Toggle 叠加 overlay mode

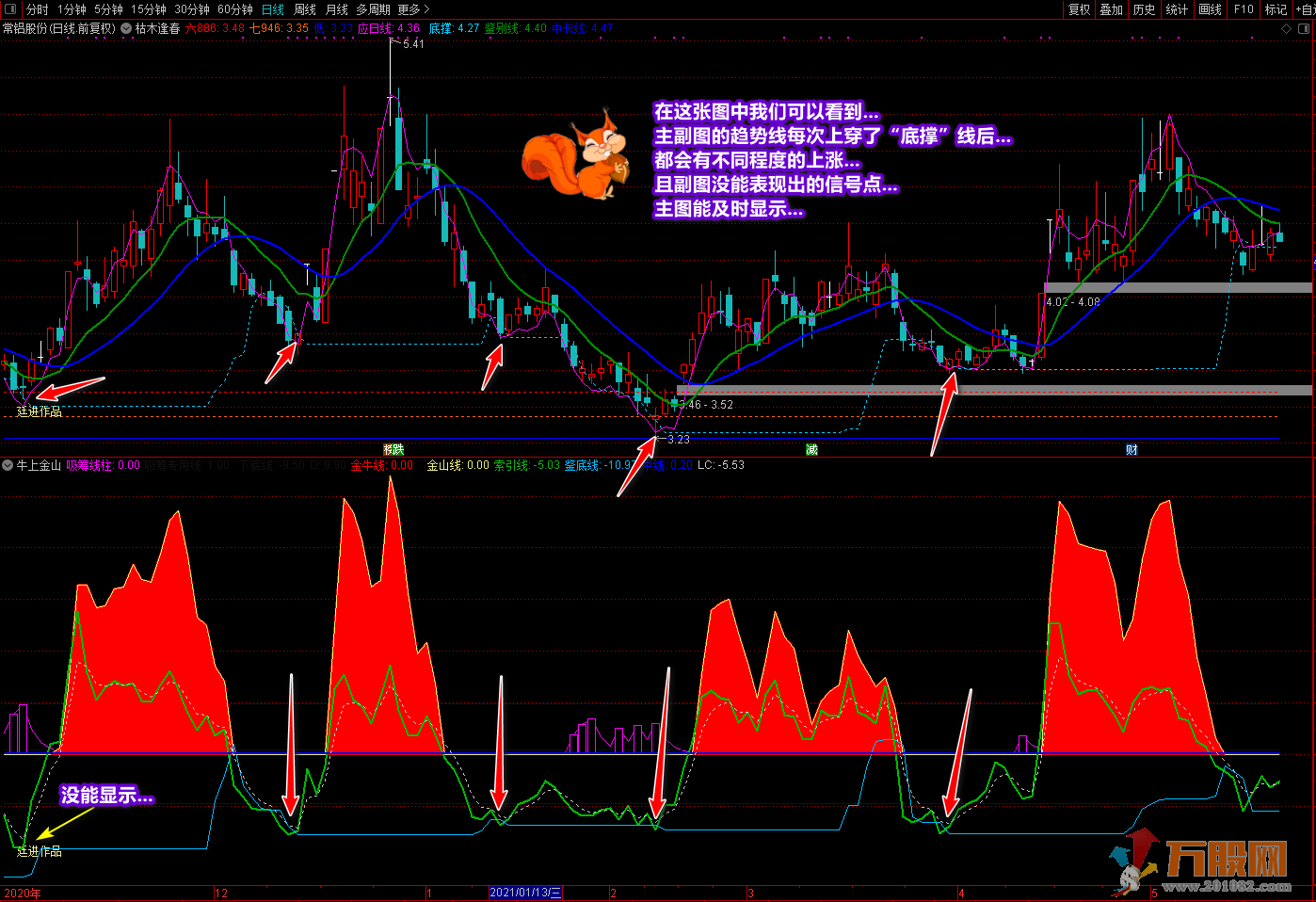click(1111, 9)
